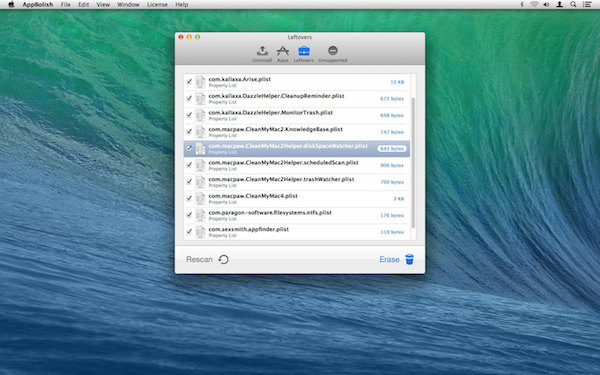This screenshot has width=600, height=375.
Task: Select CleanMyMac2Helper.scheduledScan.plist name
Action: tap(284, 163)
